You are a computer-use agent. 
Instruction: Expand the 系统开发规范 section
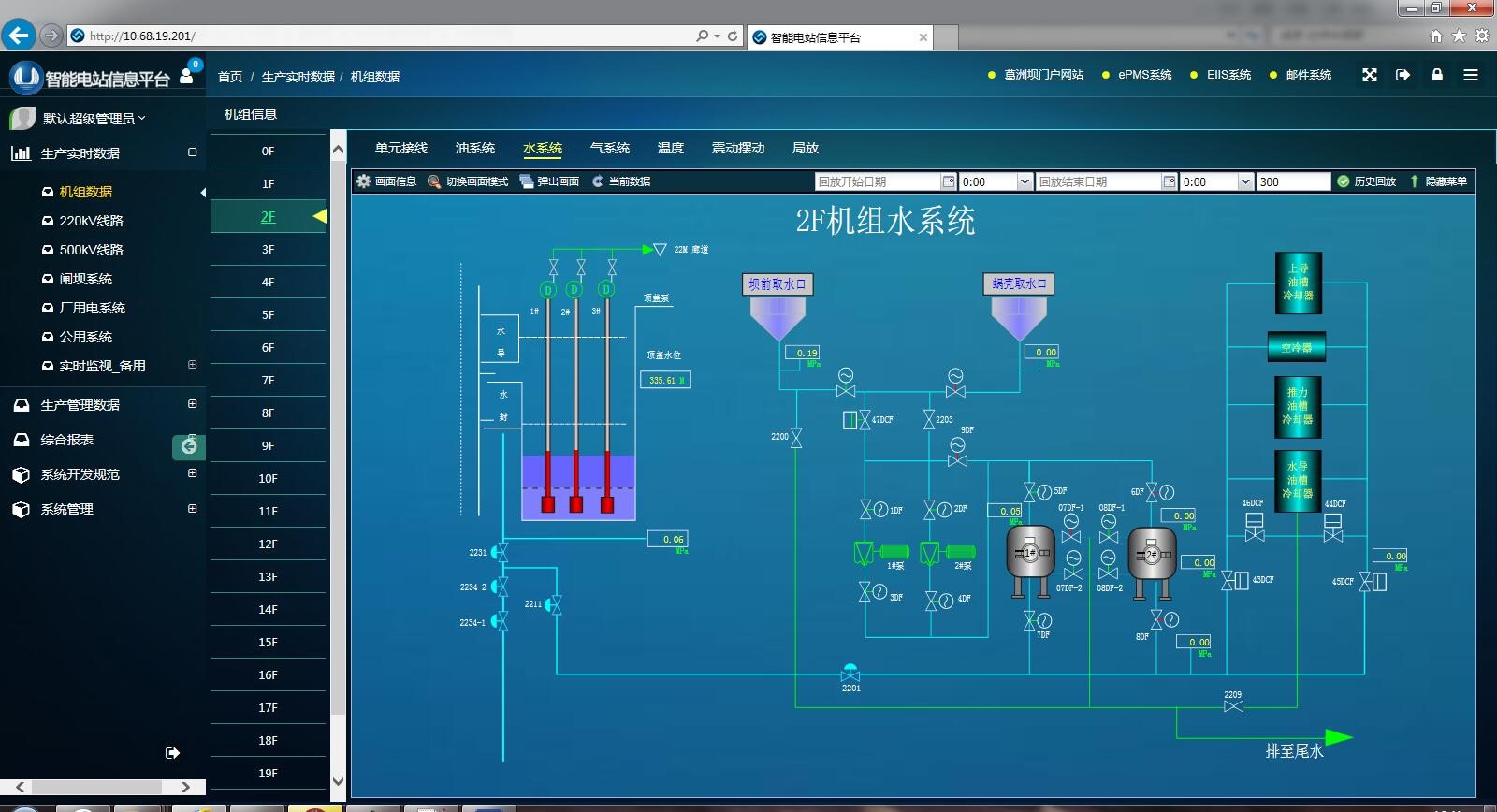[193, 473]
